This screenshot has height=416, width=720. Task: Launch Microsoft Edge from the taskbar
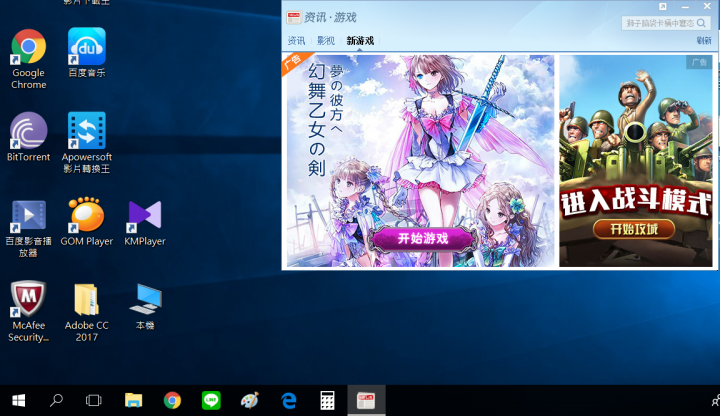click(288, 401)
